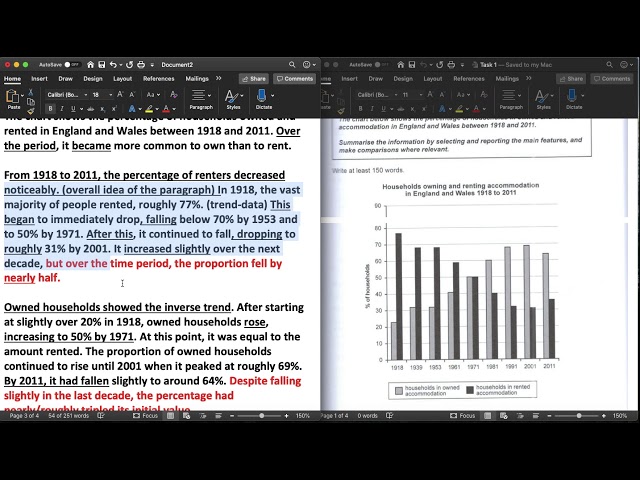
Task: Increase font size in Document2 ribbon
Action: [120, 95]
